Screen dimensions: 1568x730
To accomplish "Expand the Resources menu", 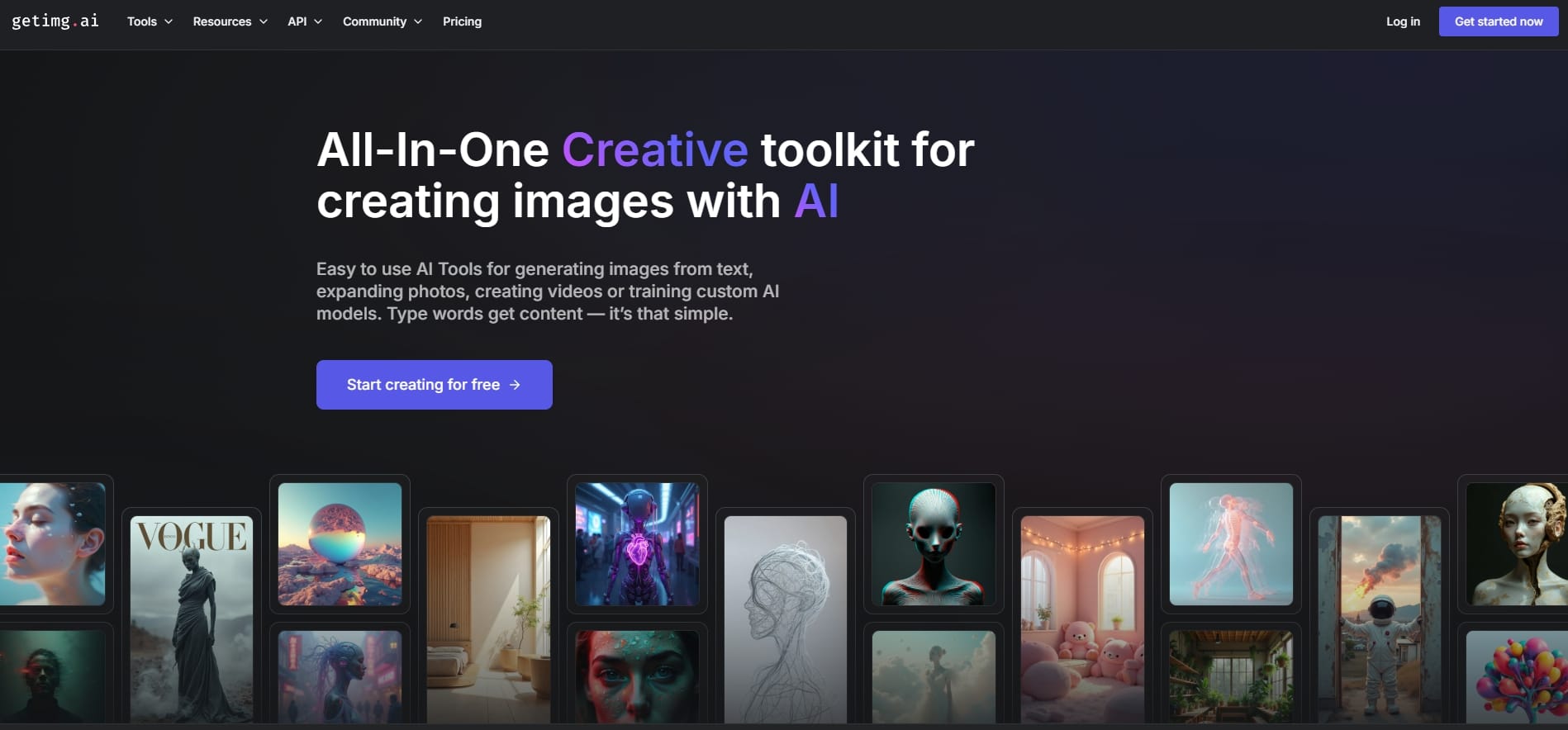I will point(230,21).
